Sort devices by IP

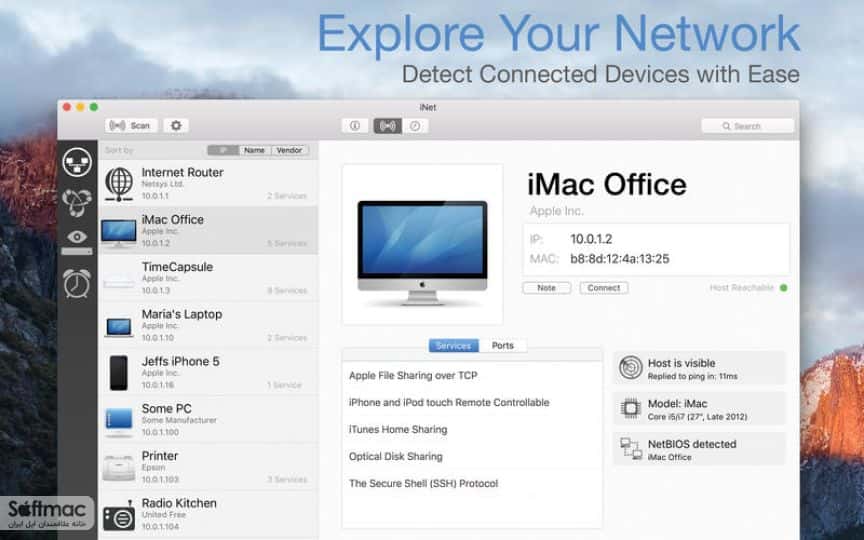point(223,150)
